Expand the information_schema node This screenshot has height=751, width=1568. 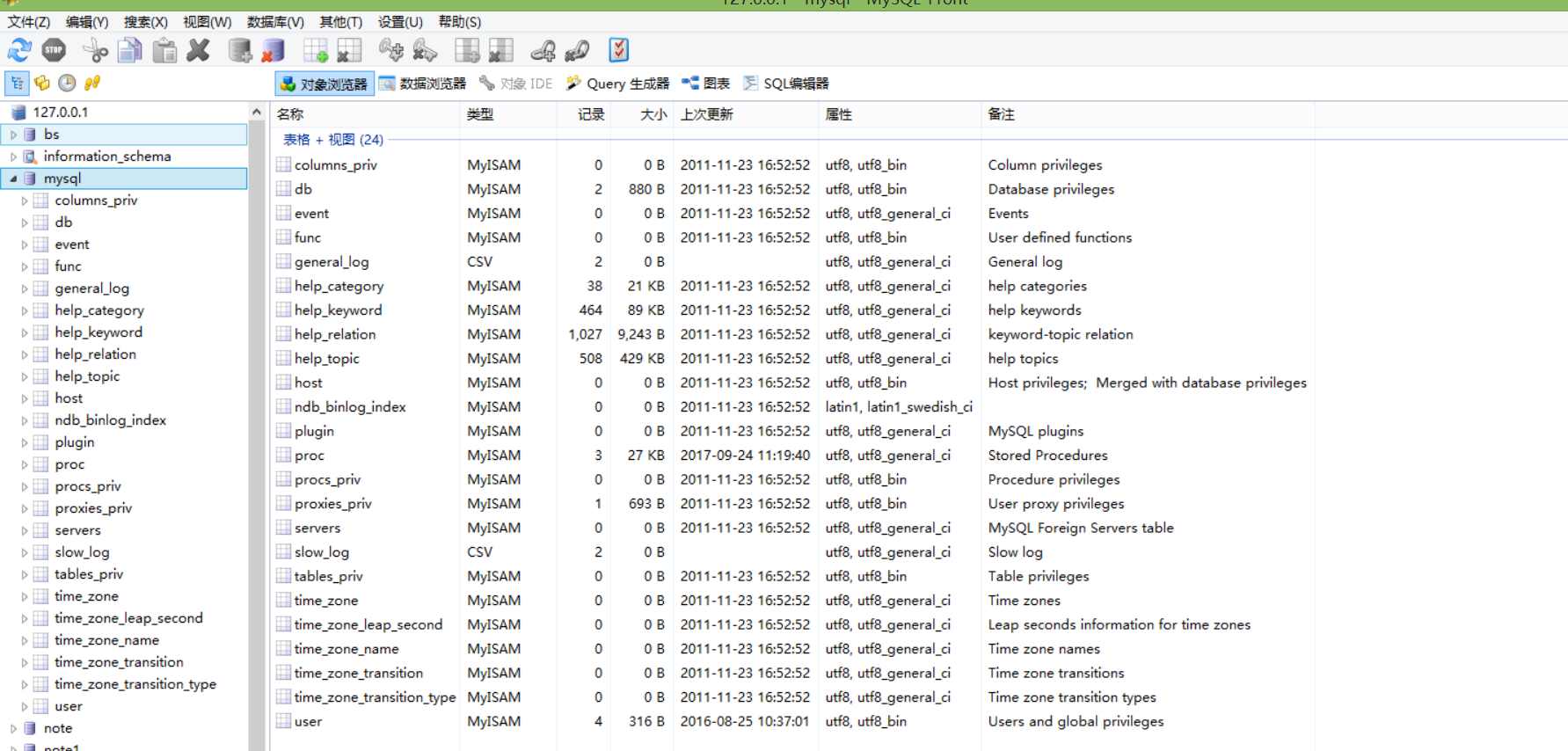point(13,157)
